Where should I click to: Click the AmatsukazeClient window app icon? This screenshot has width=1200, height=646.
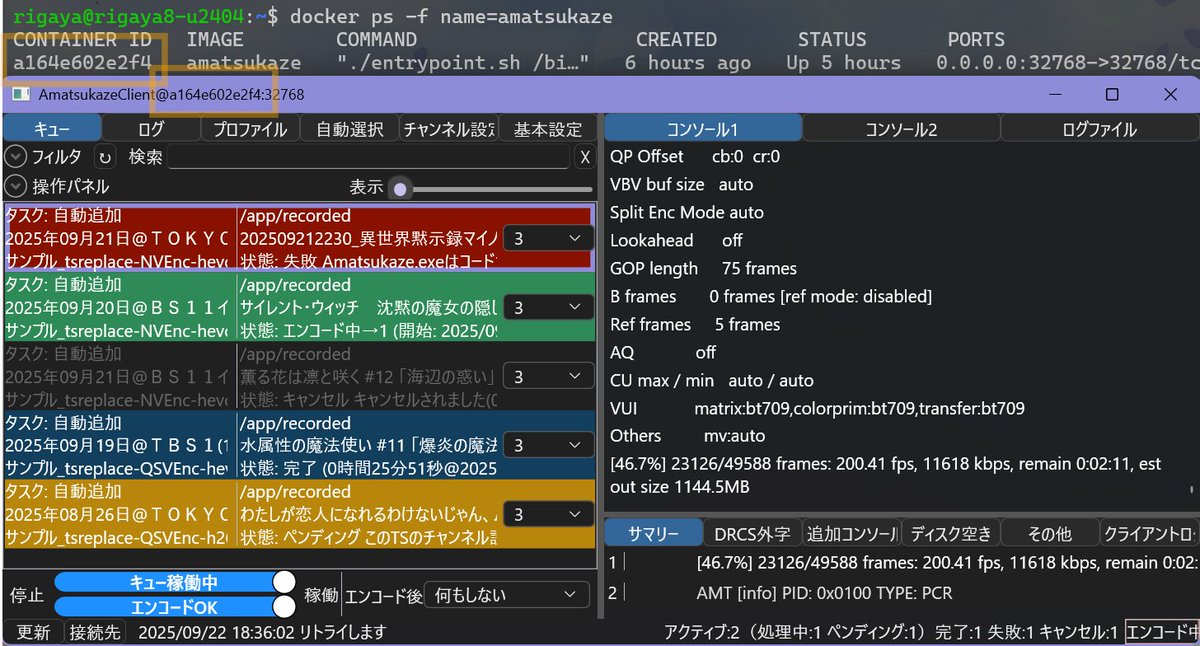click(19, 95)
